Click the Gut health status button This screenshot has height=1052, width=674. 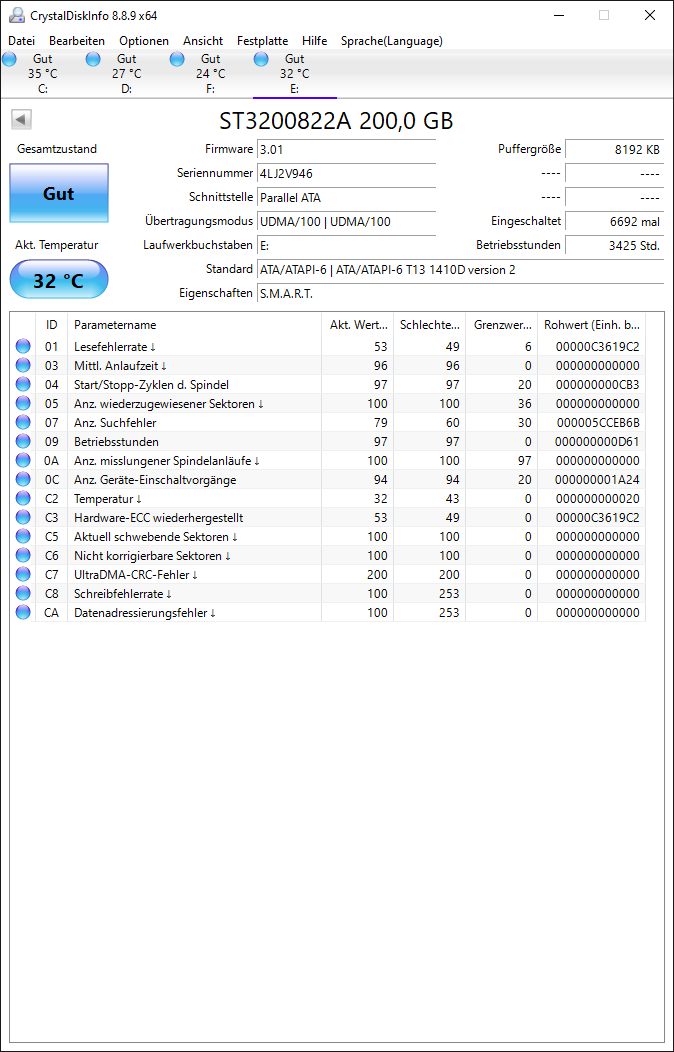click(59, 193)
